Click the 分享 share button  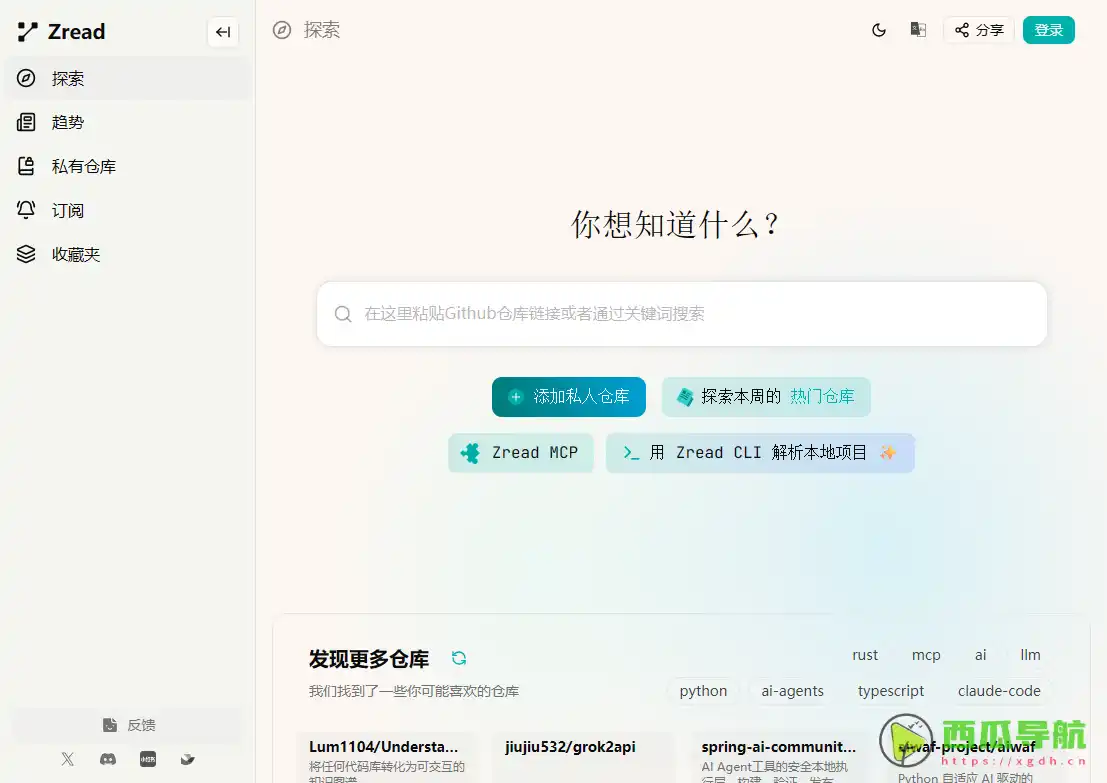coord(979,30)
